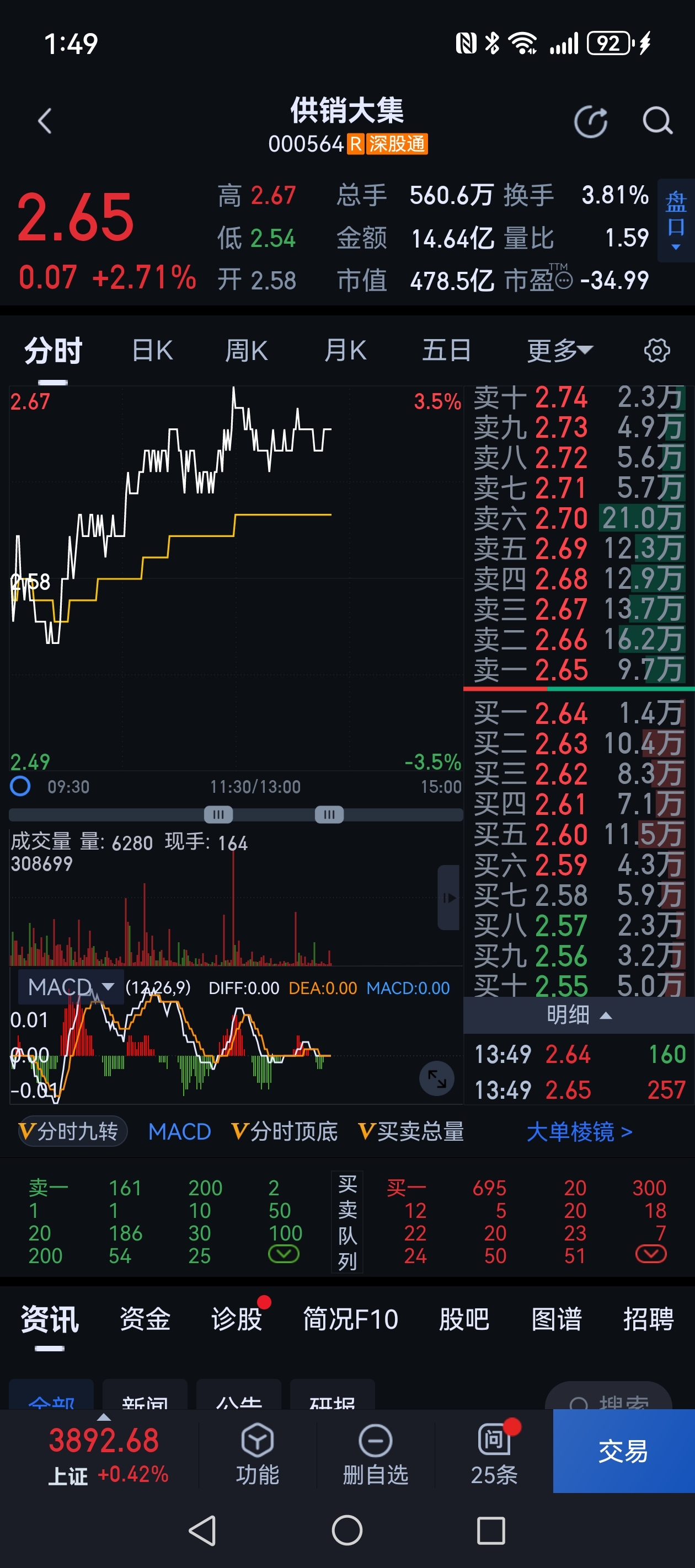
Task: Open the MACD indicator dropdown
Action: tap(71, 987)
